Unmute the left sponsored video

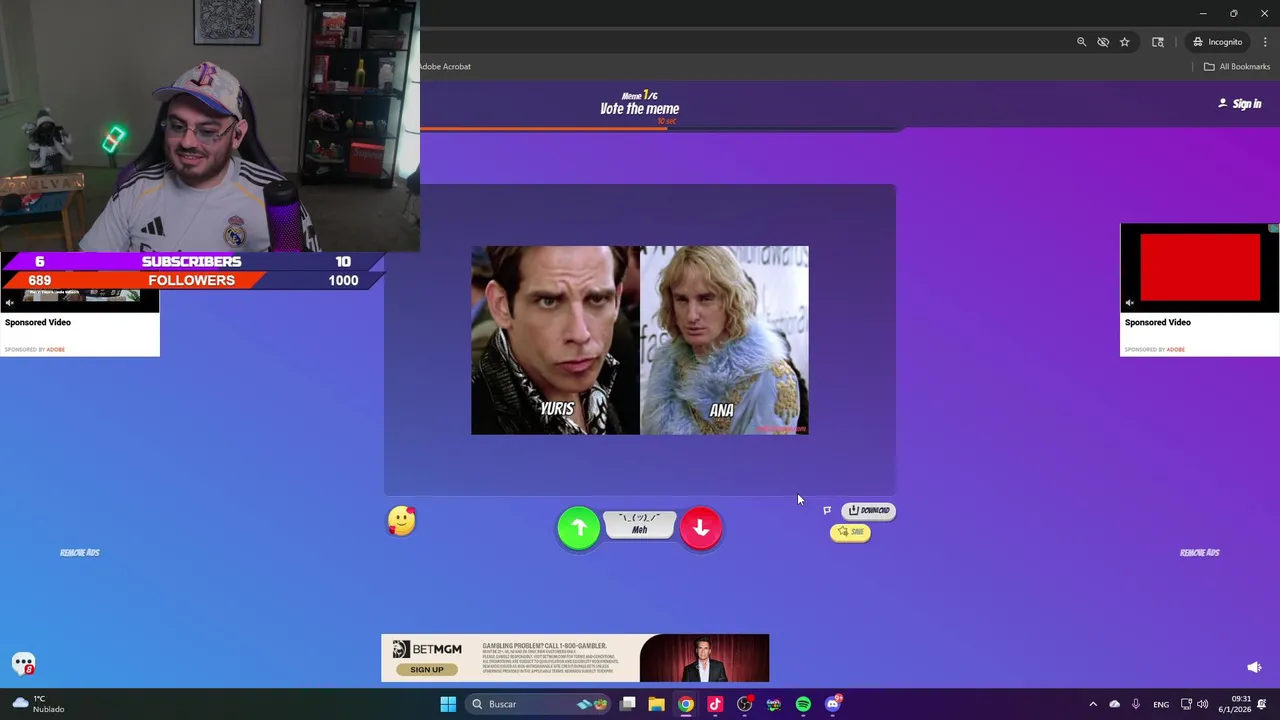point(10,303)
